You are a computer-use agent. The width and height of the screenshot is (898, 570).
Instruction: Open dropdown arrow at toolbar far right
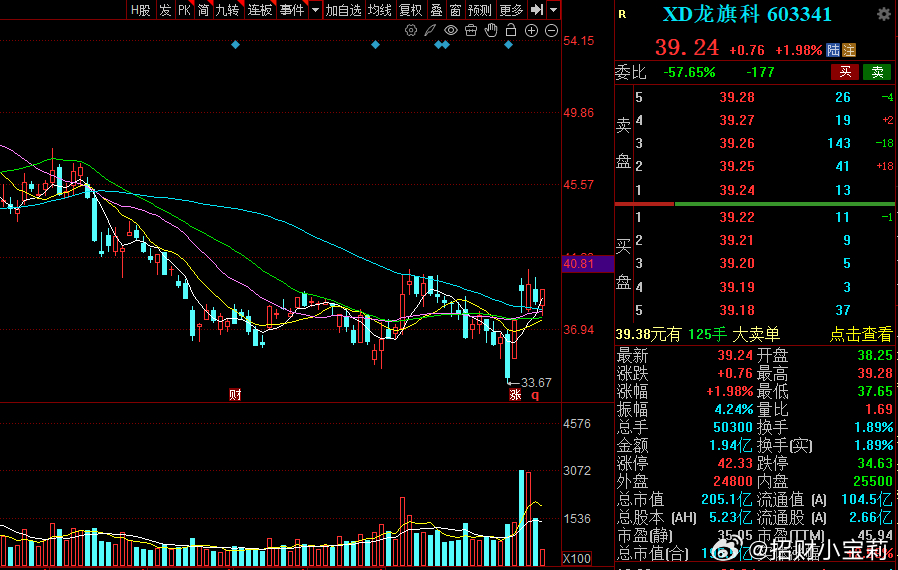pos(553,10)
